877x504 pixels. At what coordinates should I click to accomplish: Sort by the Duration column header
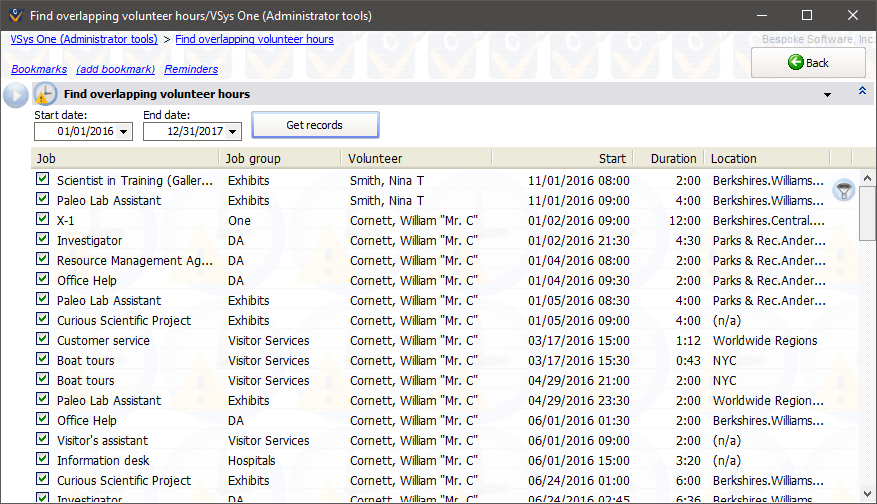point(673,158)
